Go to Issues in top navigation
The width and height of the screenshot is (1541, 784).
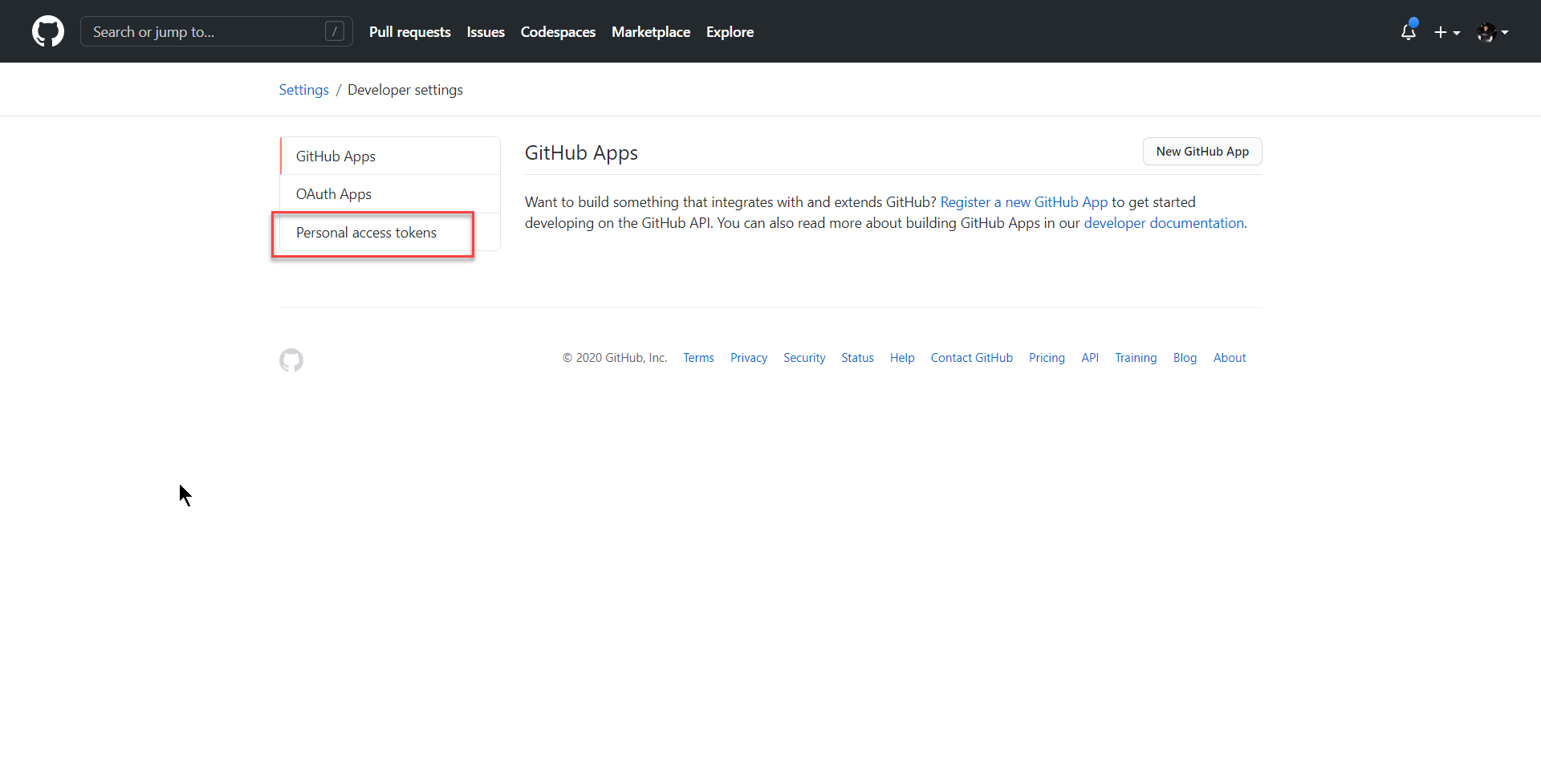pos(486,32)
